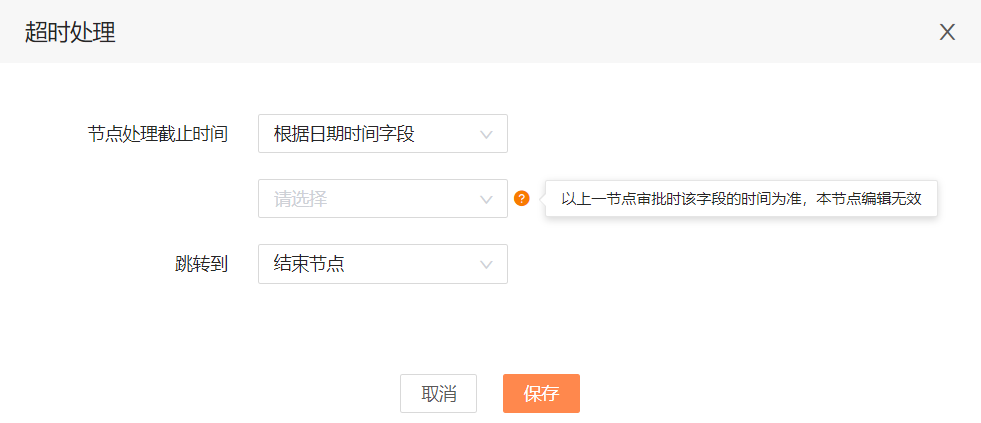Click the 跳转到 label

(201, 265)
